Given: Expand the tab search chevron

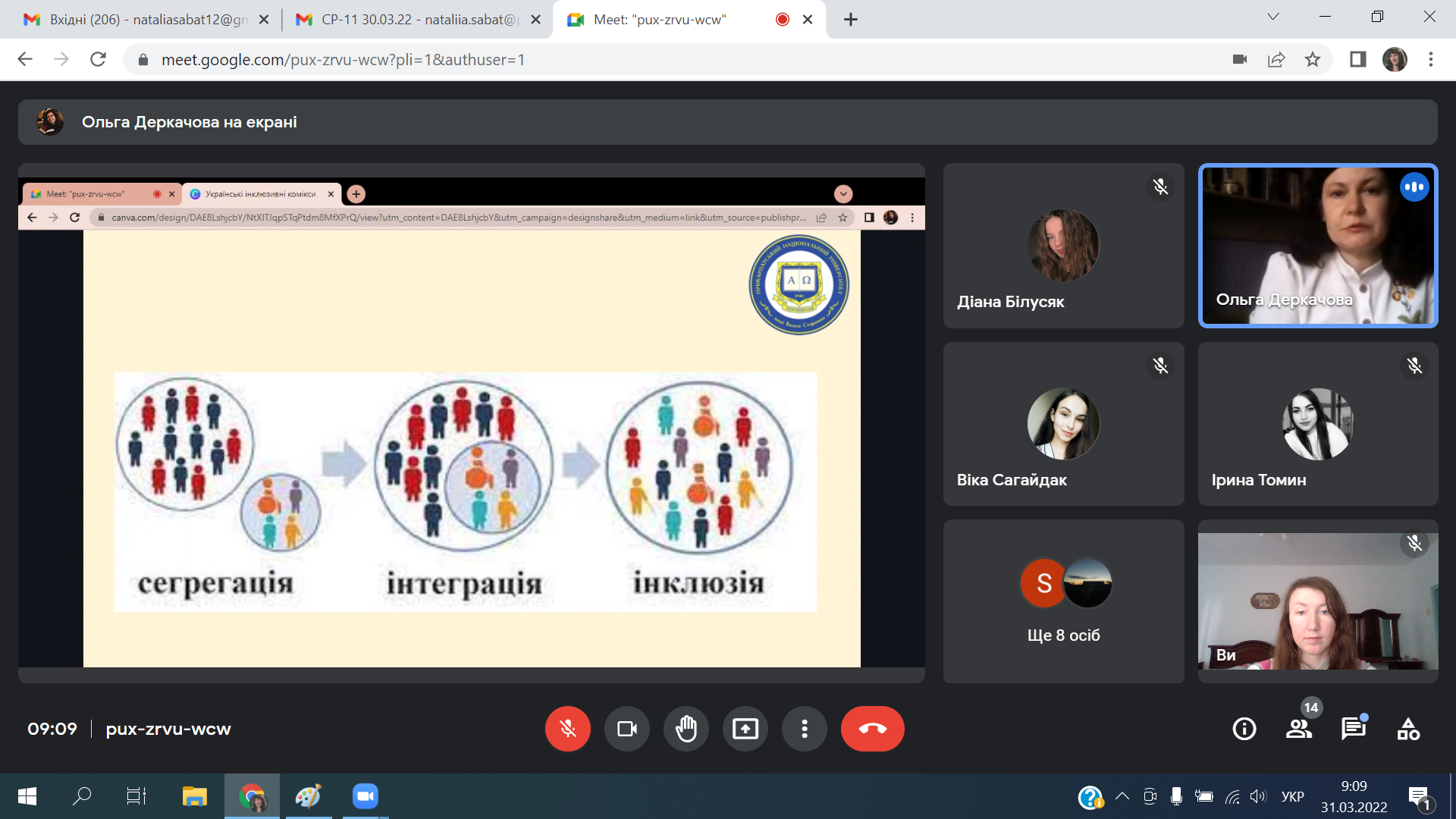Looking at the screenshot, I should click(x=1273, y=17).
